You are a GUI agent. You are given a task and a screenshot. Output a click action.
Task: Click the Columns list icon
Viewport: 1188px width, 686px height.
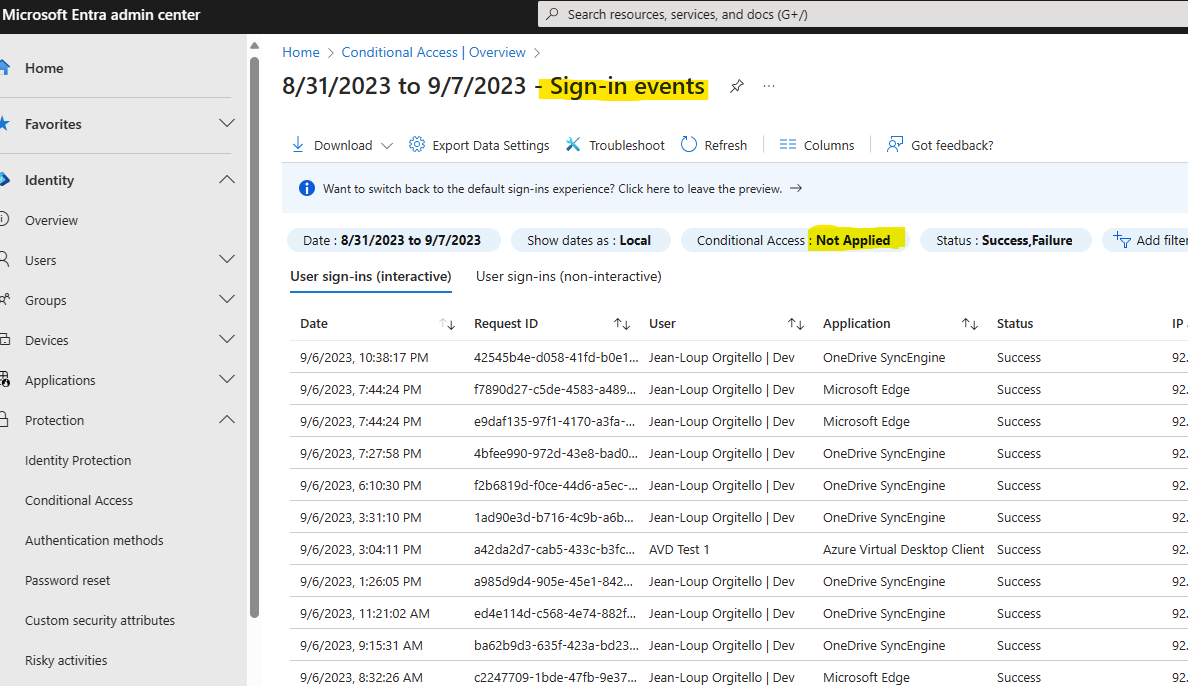(x=788, y=145)
